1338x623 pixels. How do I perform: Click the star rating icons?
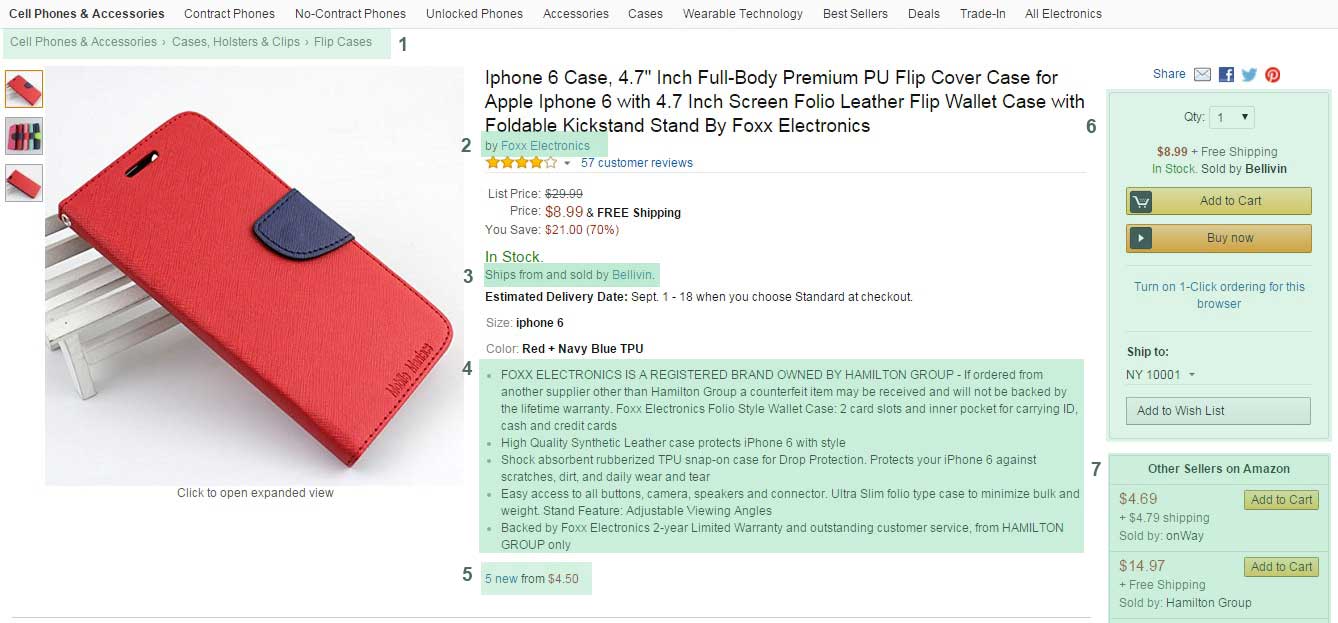tap(521, 163)
